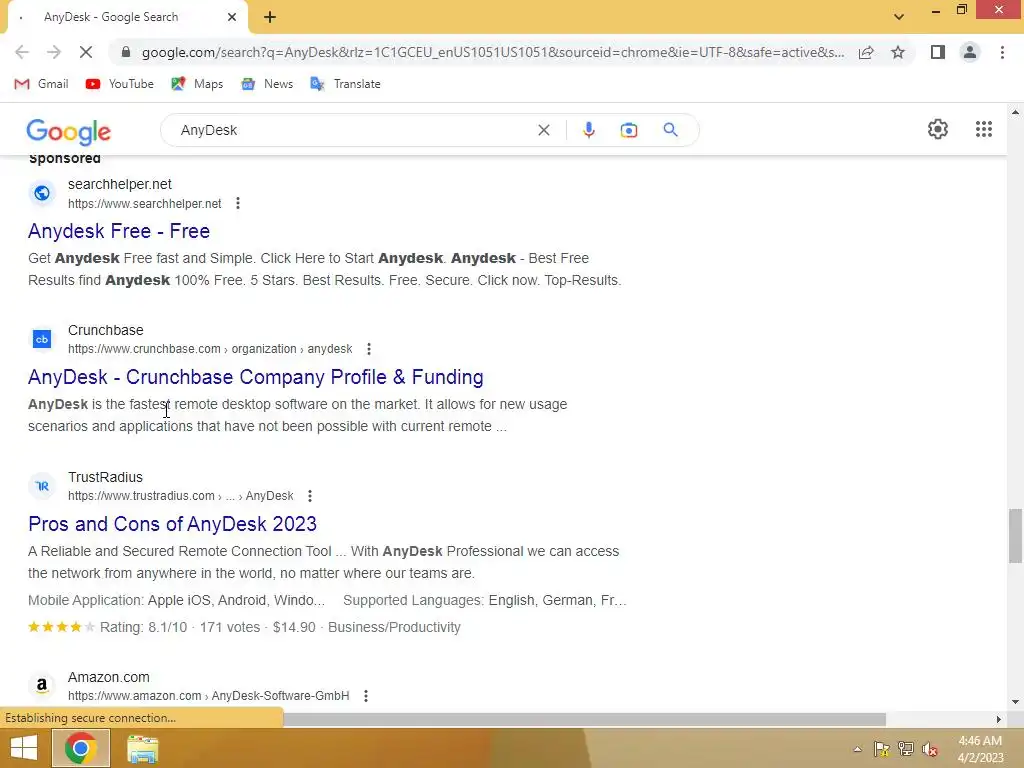Open AnyDesk Crunchbase Company Profile link
1024x768 pixels.
(255, 377)
